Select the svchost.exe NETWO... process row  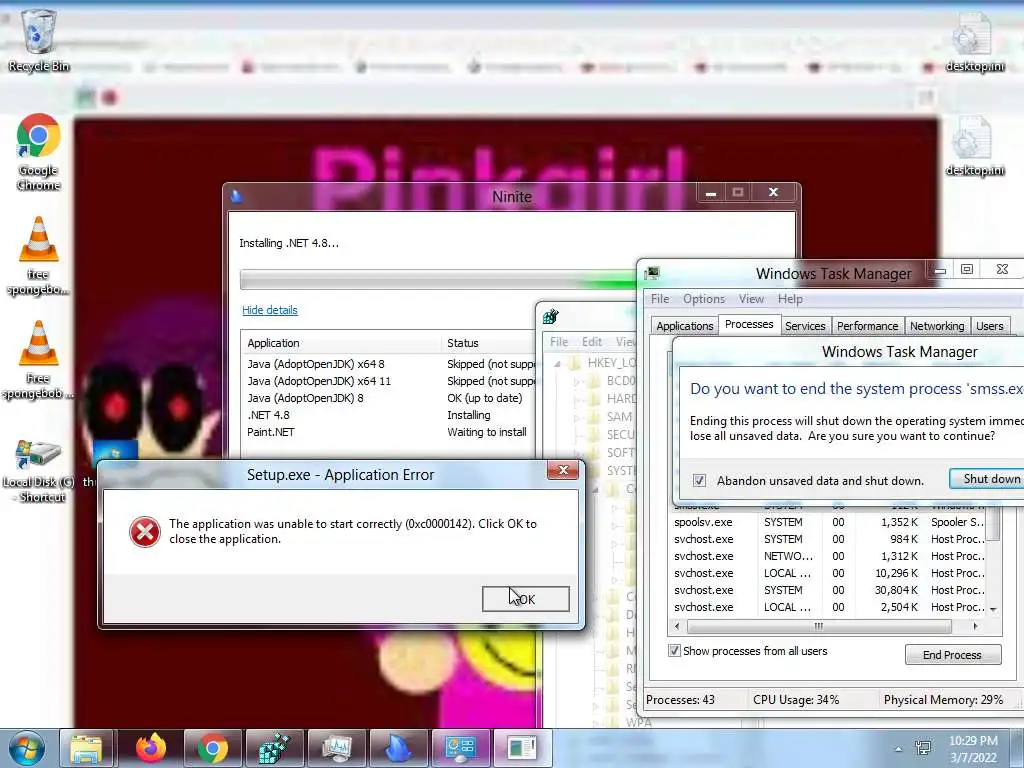(828, 556)
